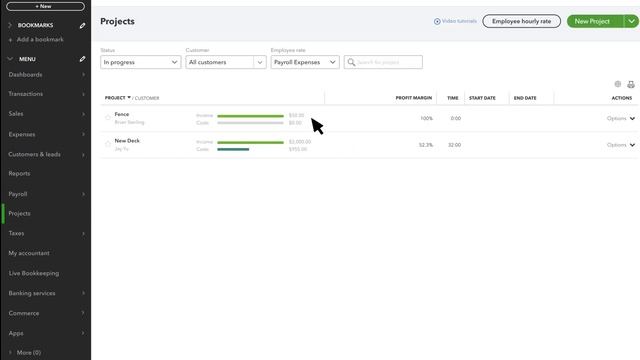Click TIME column header
The image size is (640, 360).
click(x=452, y=98)
